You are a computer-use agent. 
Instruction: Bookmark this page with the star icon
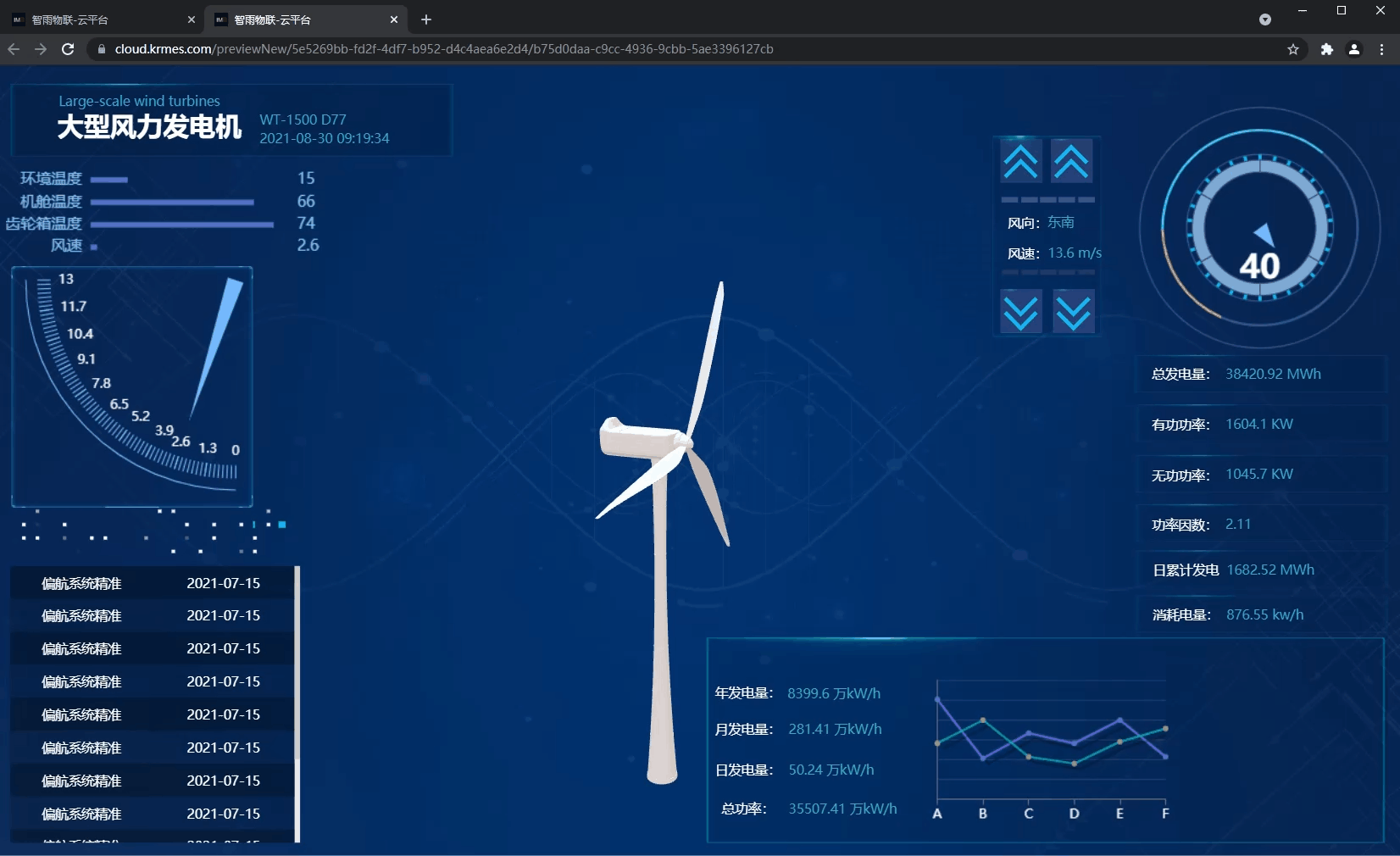pyautogui.click(x=1292, y=49)
